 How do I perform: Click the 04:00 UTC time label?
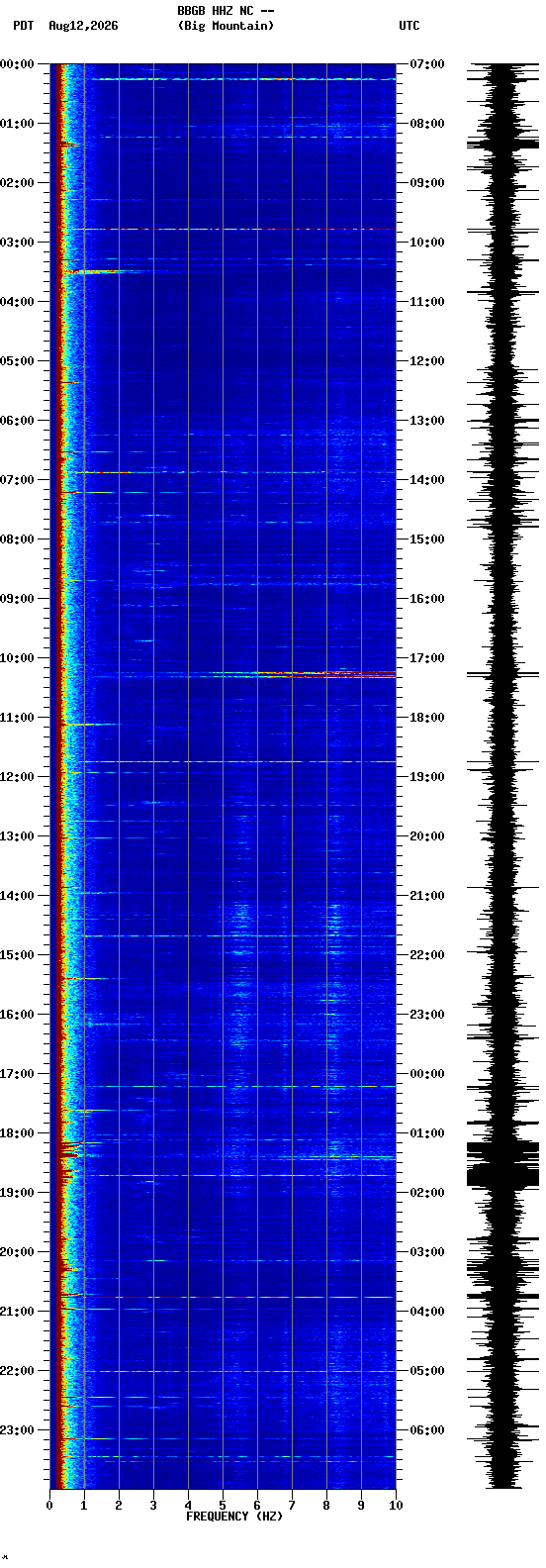[426, 1312]
